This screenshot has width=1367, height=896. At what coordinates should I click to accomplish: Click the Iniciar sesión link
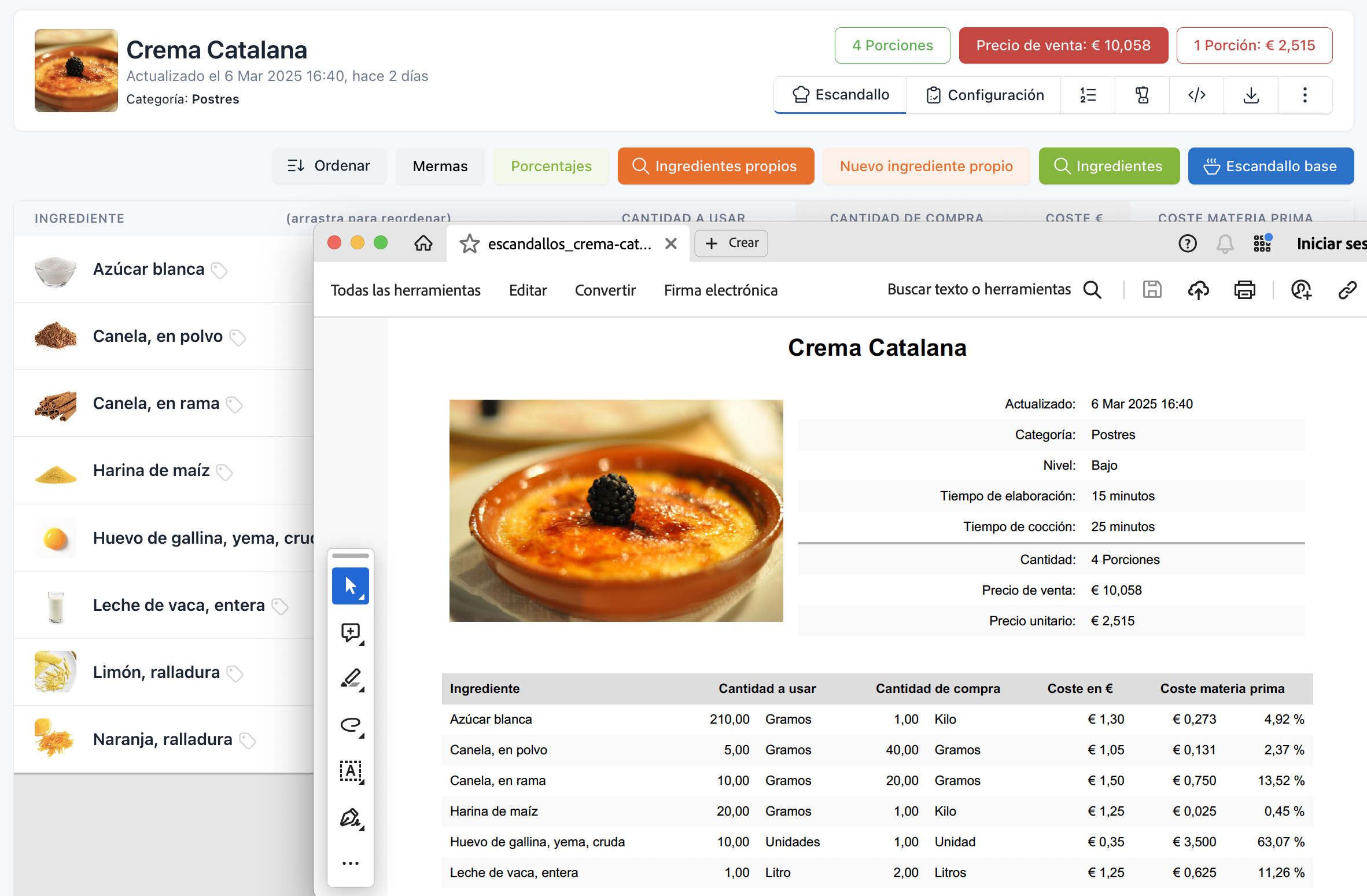[x=1332, y=244]
